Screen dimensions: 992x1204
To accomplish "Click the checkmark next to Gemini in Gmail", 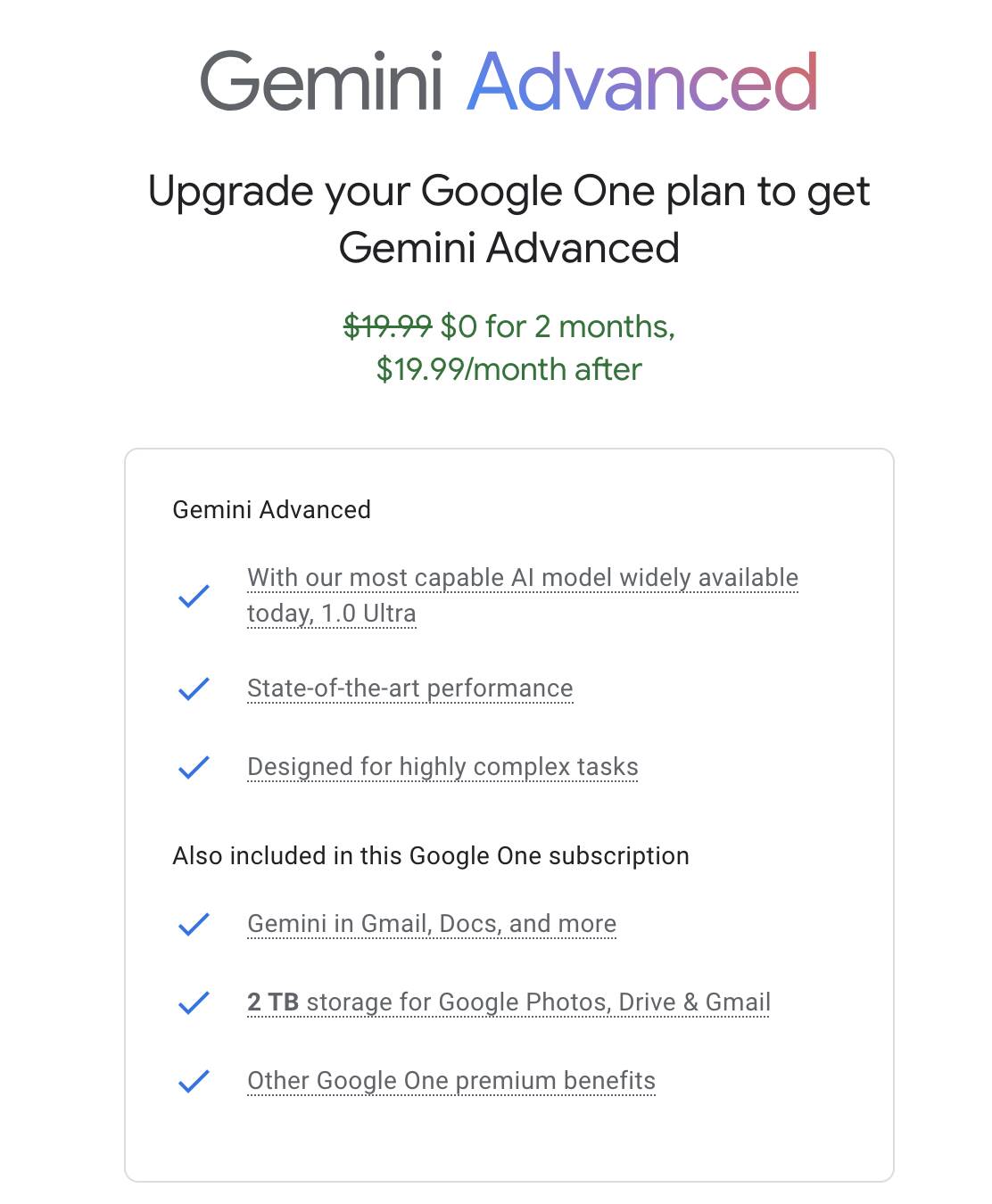I will click(194, 924).
